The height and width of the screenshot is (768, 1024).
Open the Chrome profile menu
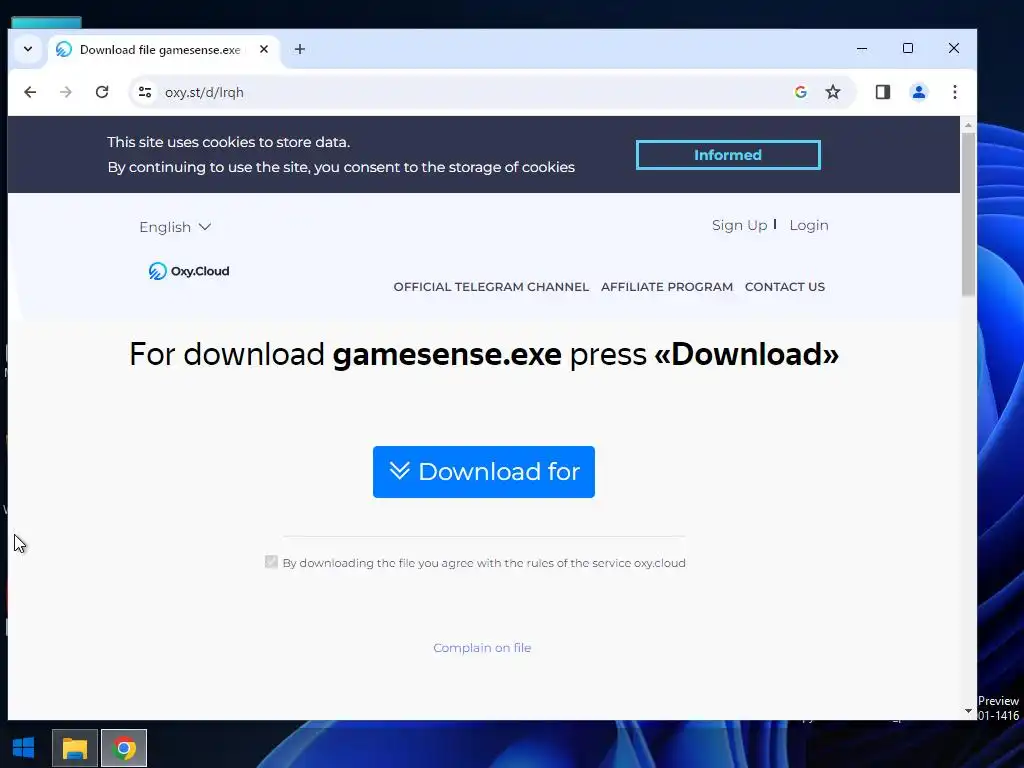click(919, 92)
